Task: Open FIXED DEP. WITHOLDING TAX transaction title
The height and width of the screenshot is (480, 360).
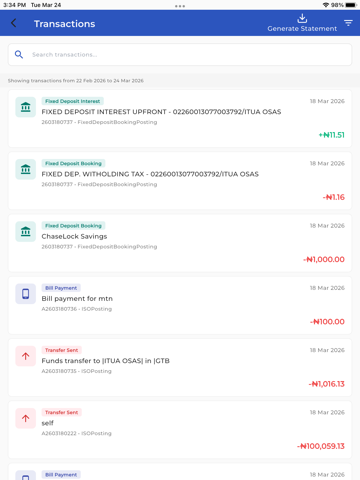Action: (x=150, y=174)
